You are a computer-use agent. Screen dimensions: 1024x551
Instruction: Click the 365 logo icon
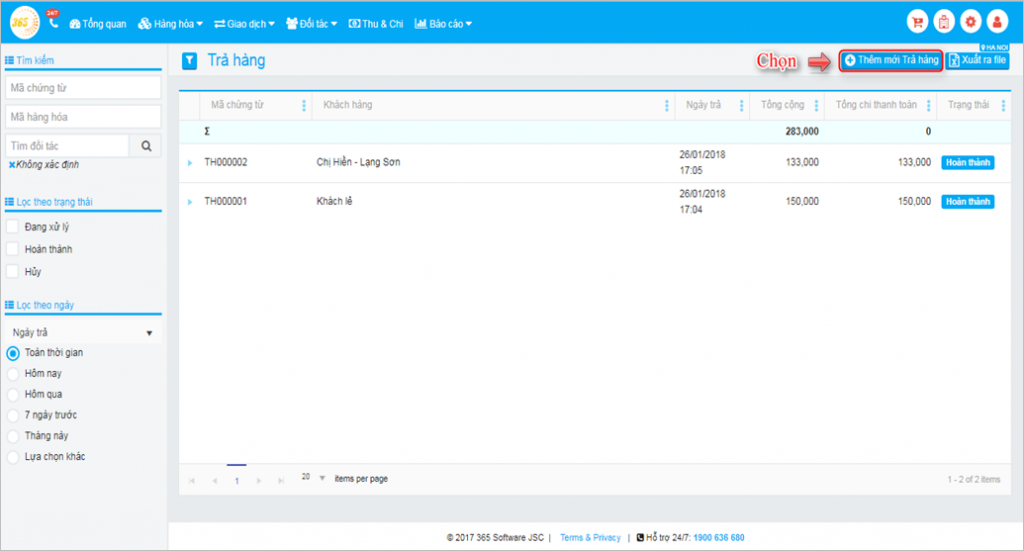click(24, 23)
